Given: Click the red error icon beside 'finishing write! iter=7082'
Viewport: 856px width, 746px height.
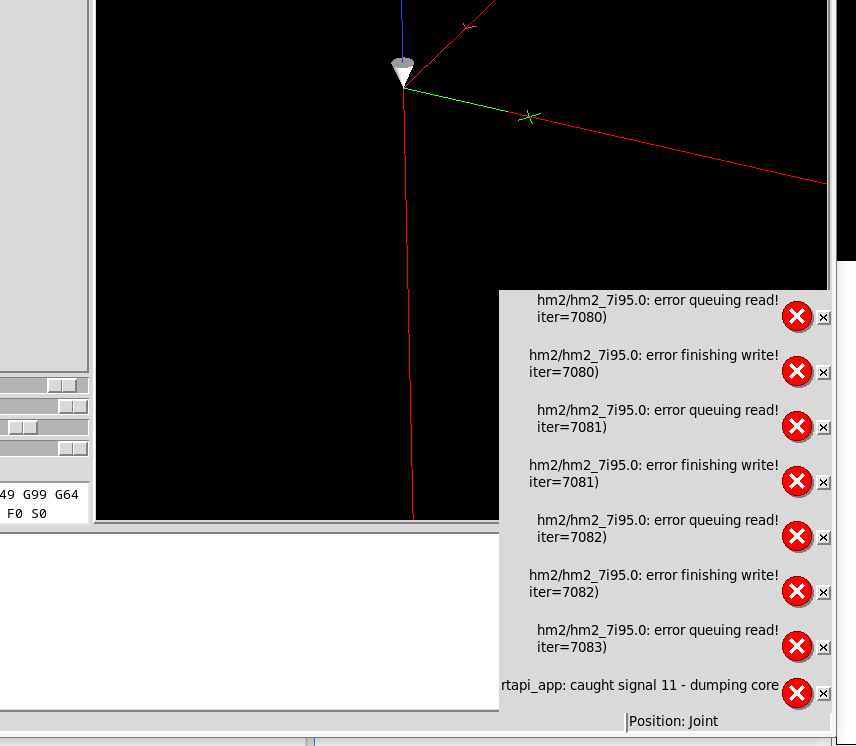Looking at the screenshot, I should click(797, 592).
